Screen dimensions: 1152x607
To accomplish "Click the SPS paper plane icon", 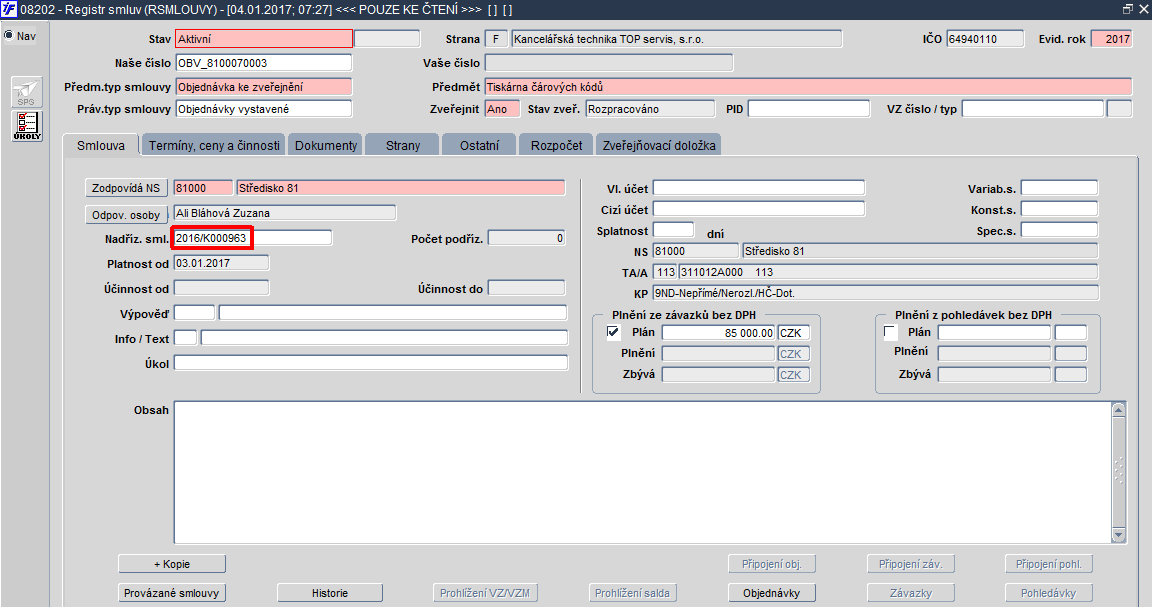I will point(26,93).
